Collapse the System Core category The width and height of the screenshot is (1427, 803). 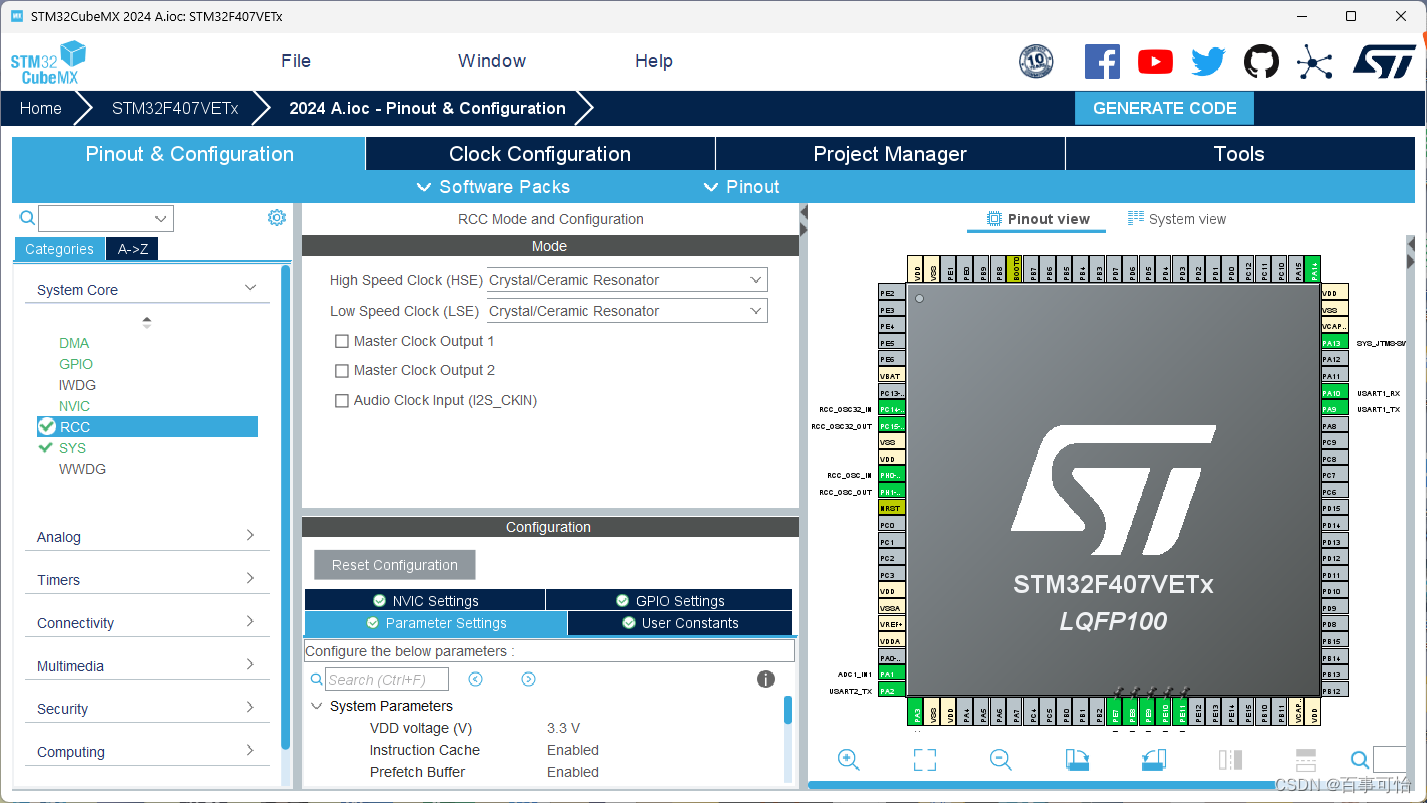[250, 289]
